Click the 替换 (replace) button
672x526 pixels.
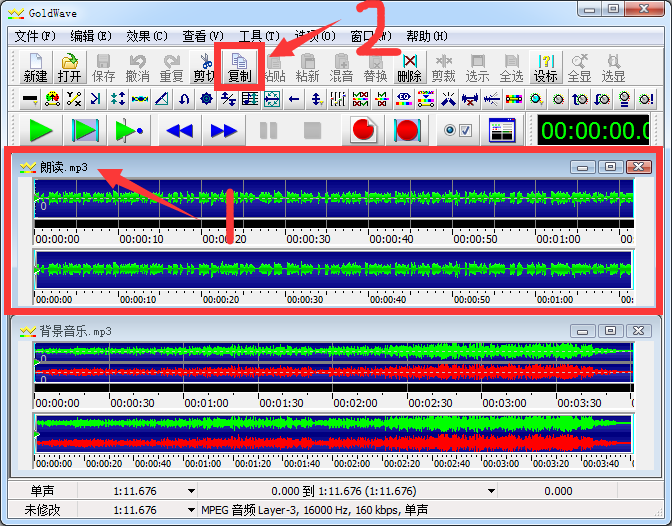(x=375, y=67)
